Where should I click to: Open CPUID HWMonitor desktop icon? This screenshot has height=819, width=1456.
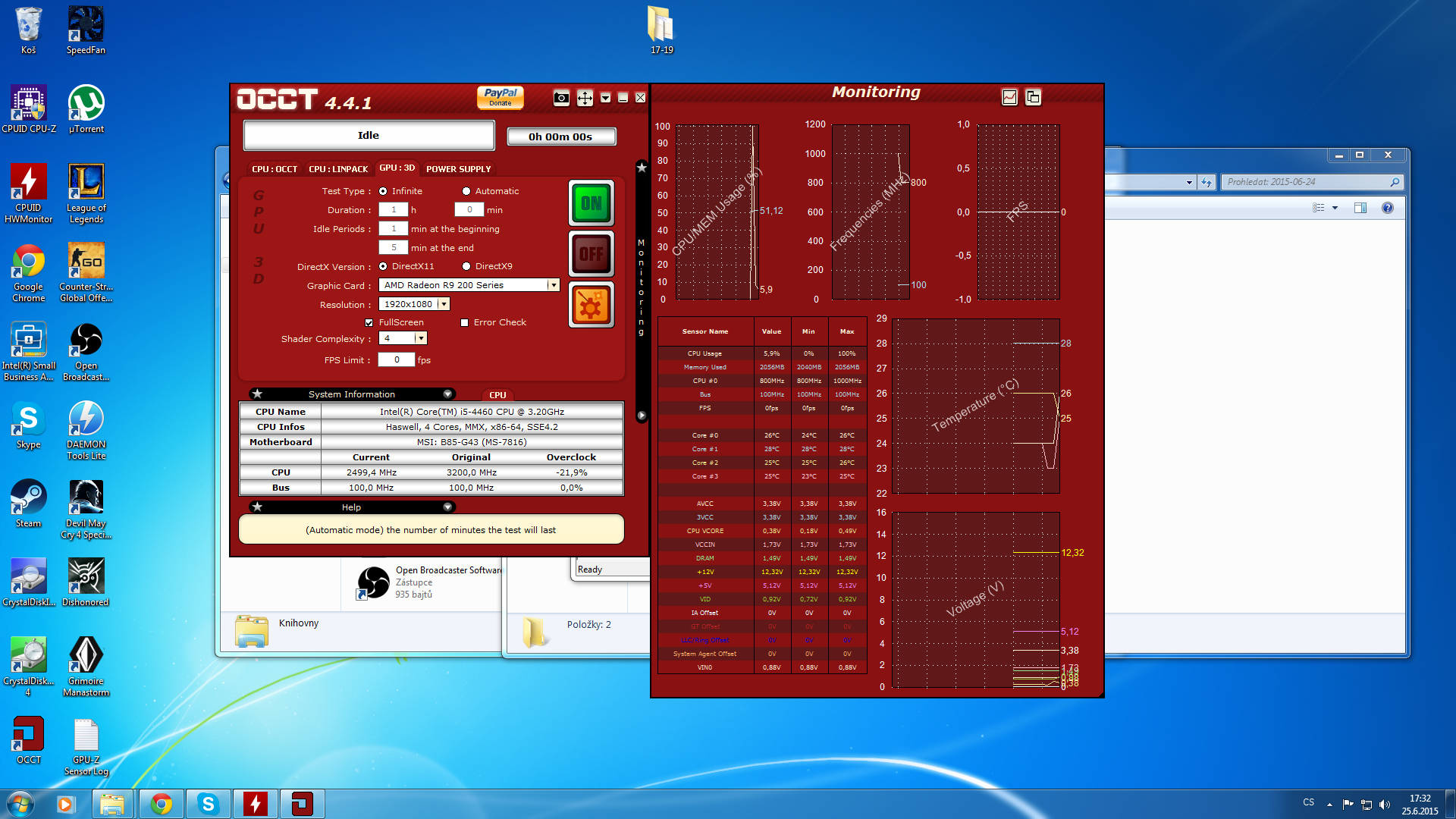click(28, 193)
